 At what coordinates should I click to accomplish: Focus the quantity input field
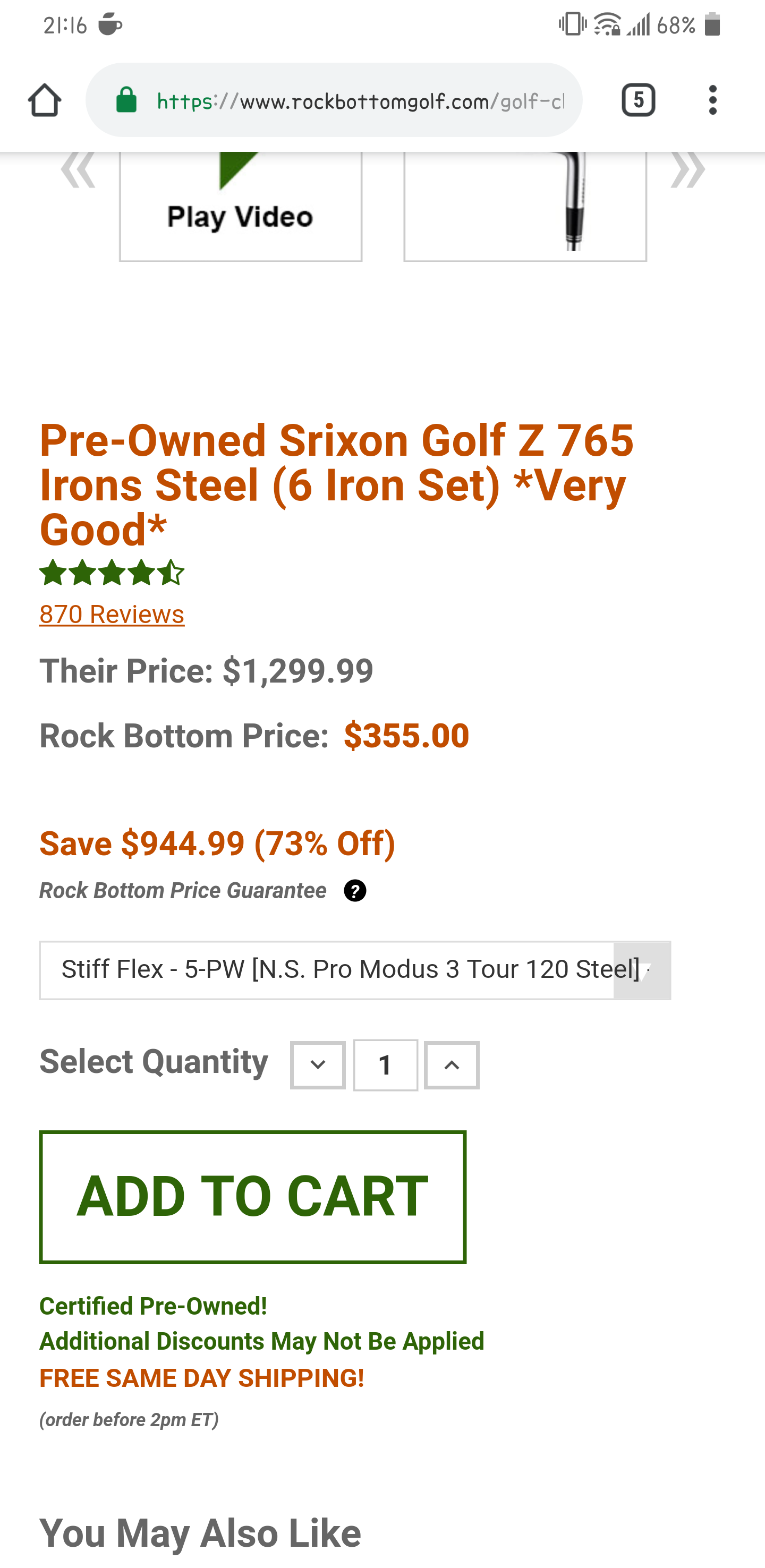point(385,1065)
